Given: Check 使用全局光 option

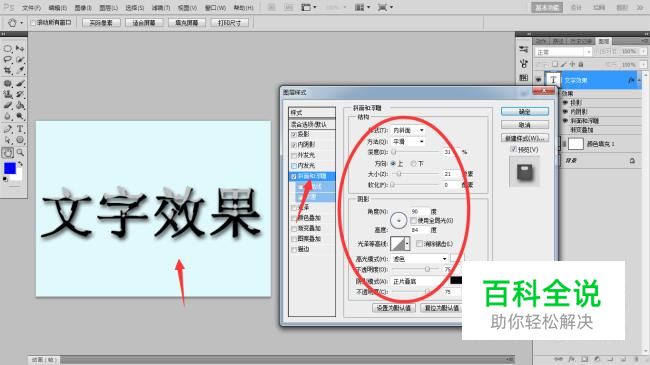Looking at the screenshot, I should click(x=413, y=221).
